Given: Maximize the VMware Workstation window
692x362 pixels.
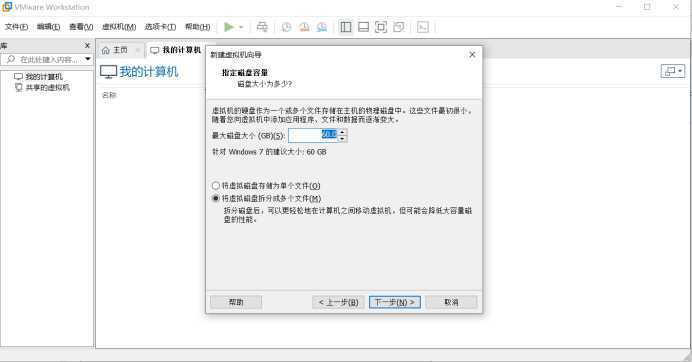Looking at the screenshot, I should pyautogui.click(x=647, y=7).
